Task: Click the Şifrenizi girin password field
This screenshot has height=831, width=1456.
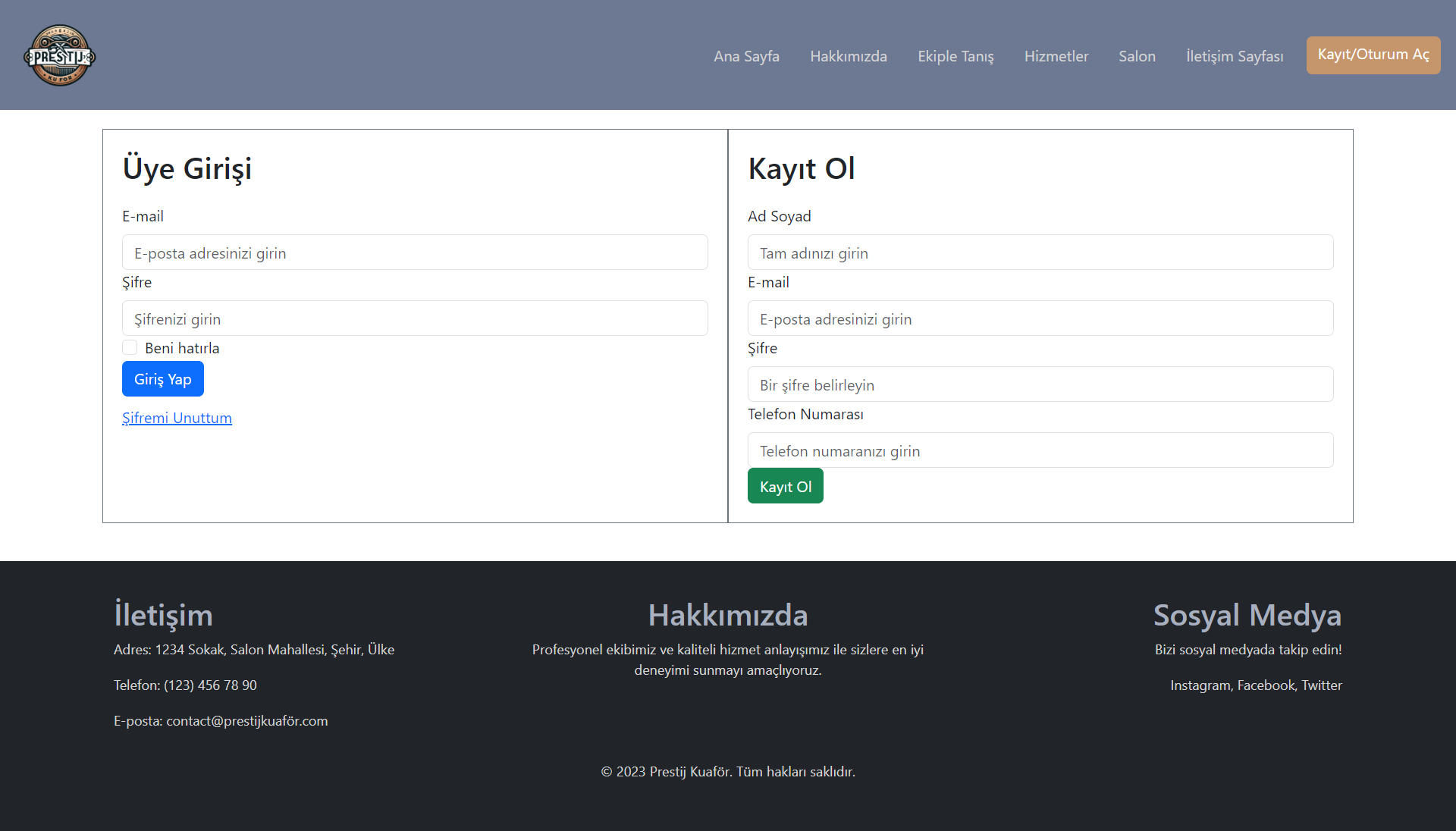Action: point(415,318)
